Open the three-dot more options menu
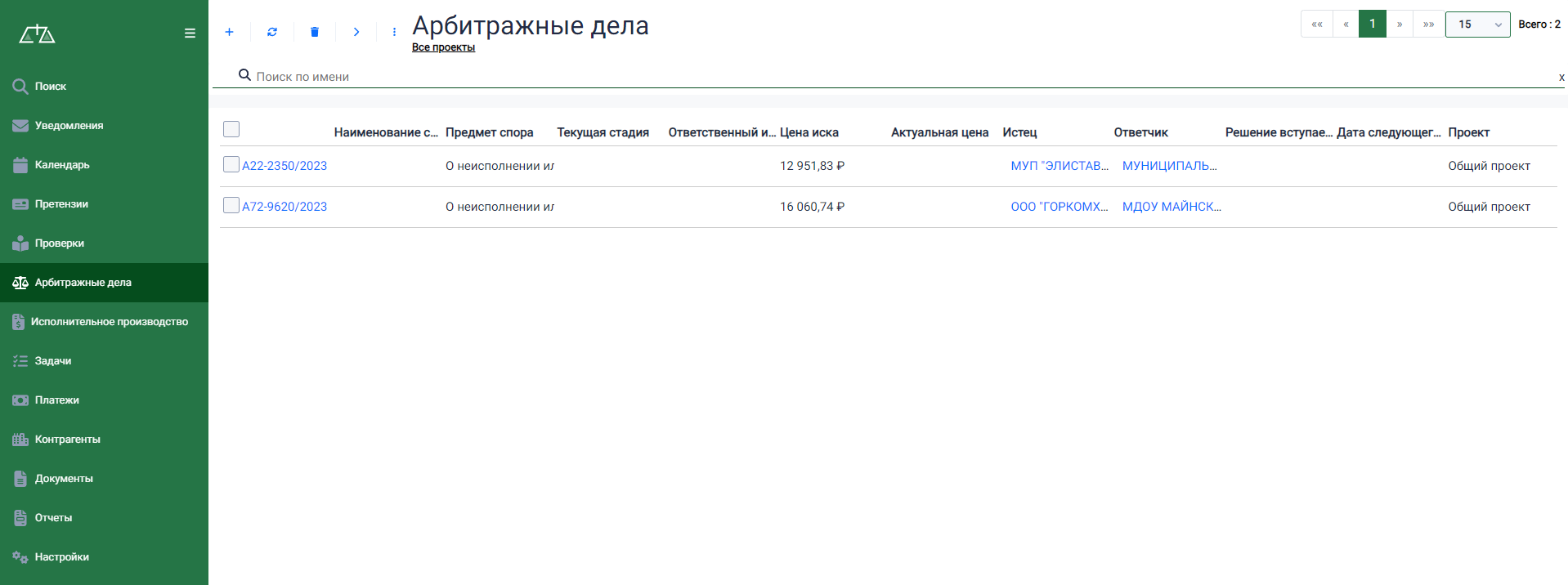Image resolution: width=1568 pixels, height=585 pixels. click(394, 32)
